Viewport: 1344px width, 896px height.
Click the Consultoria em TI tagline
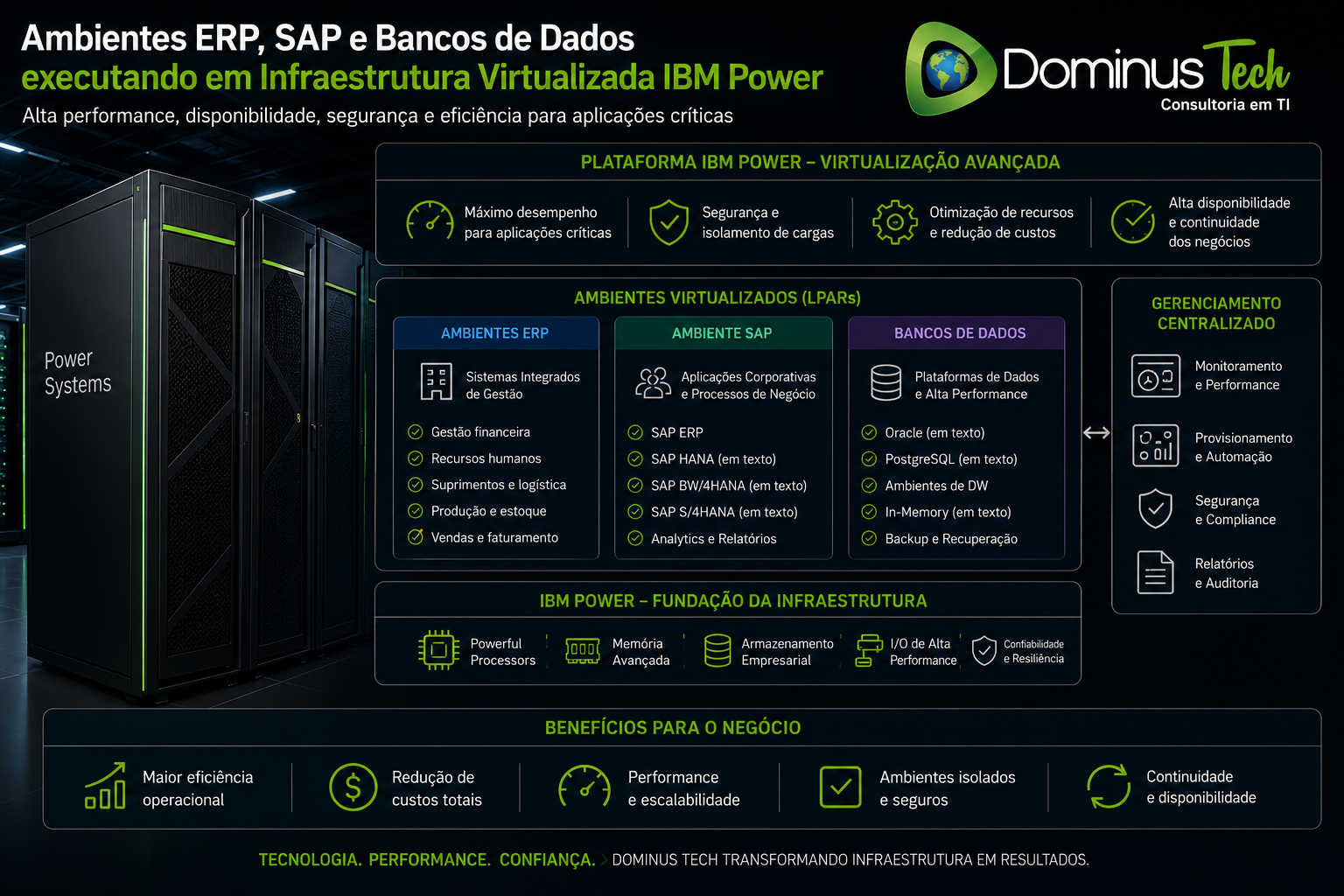(1225, 104)
